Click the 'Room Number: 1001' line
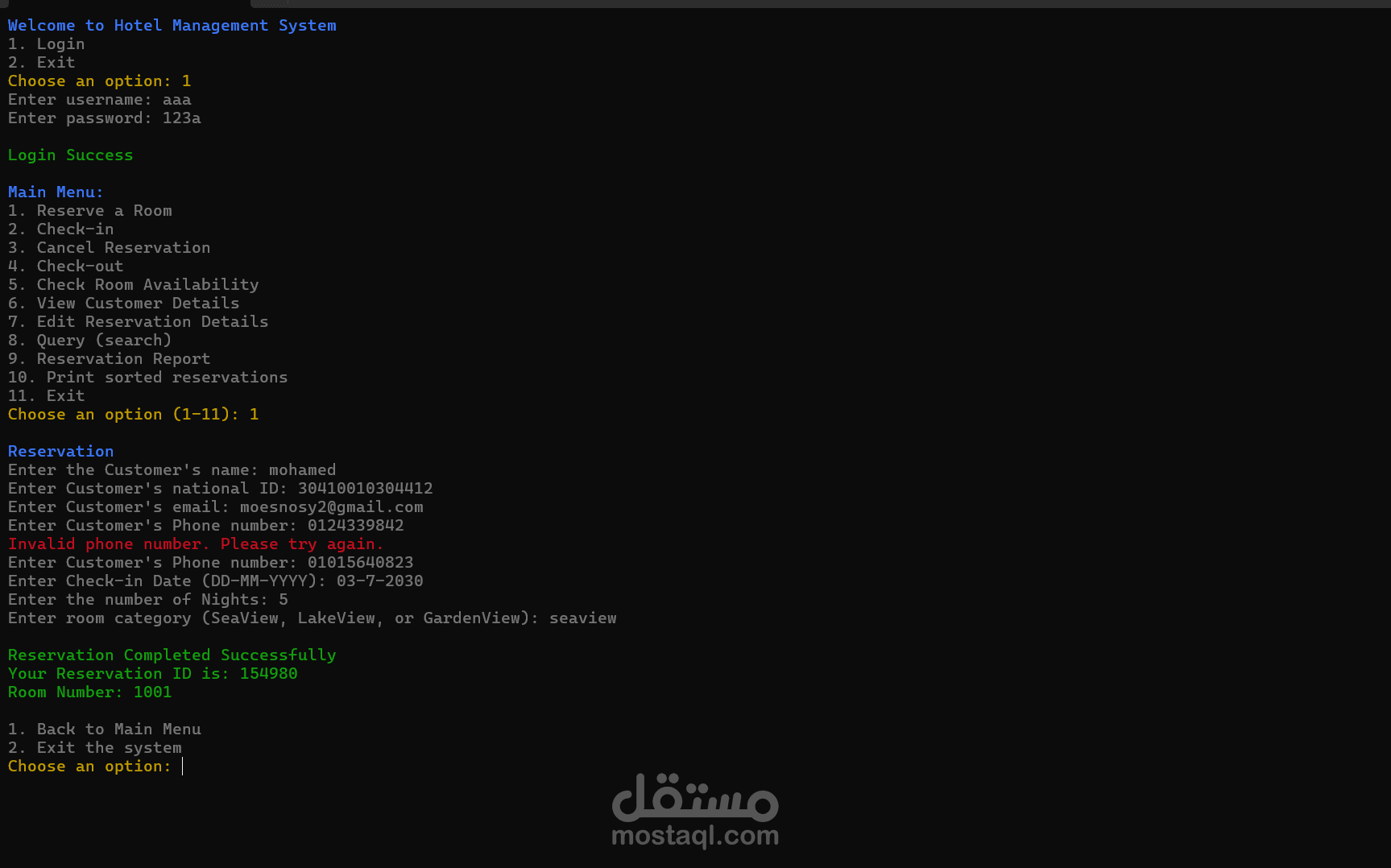Viewport: 1391px width, 868px height. tap(90, 692)
